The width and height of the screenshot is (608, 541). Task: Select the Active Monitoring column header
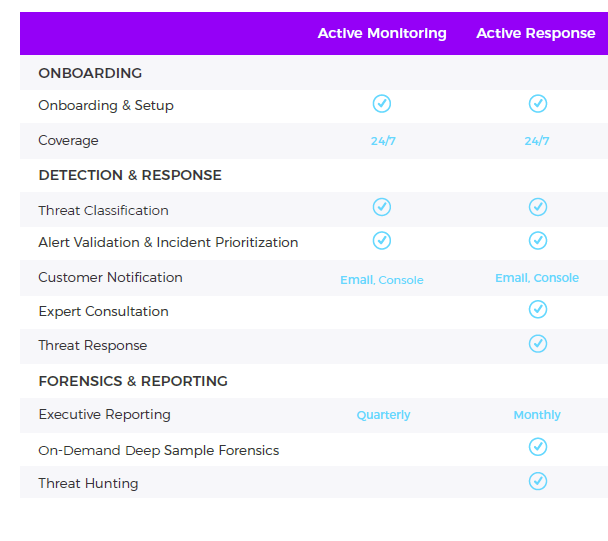382,34
